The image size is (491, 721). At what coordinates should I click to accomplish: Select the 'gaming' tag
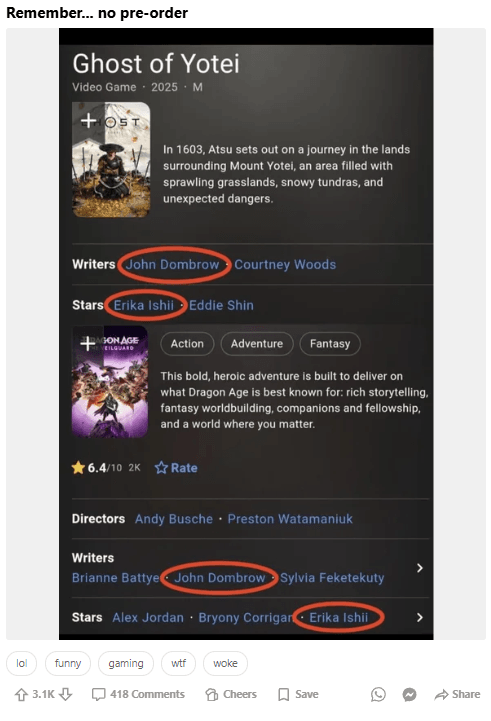[x=126, y=664]
